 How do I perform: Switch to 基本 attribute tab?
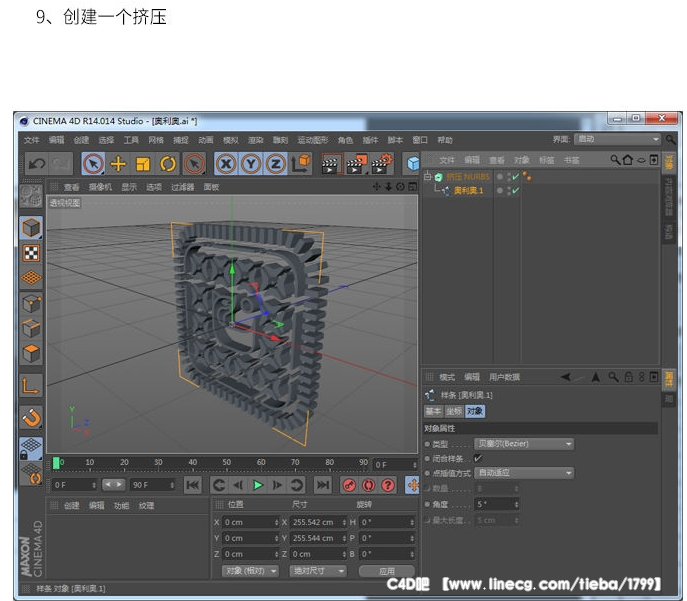pos(433,411)
